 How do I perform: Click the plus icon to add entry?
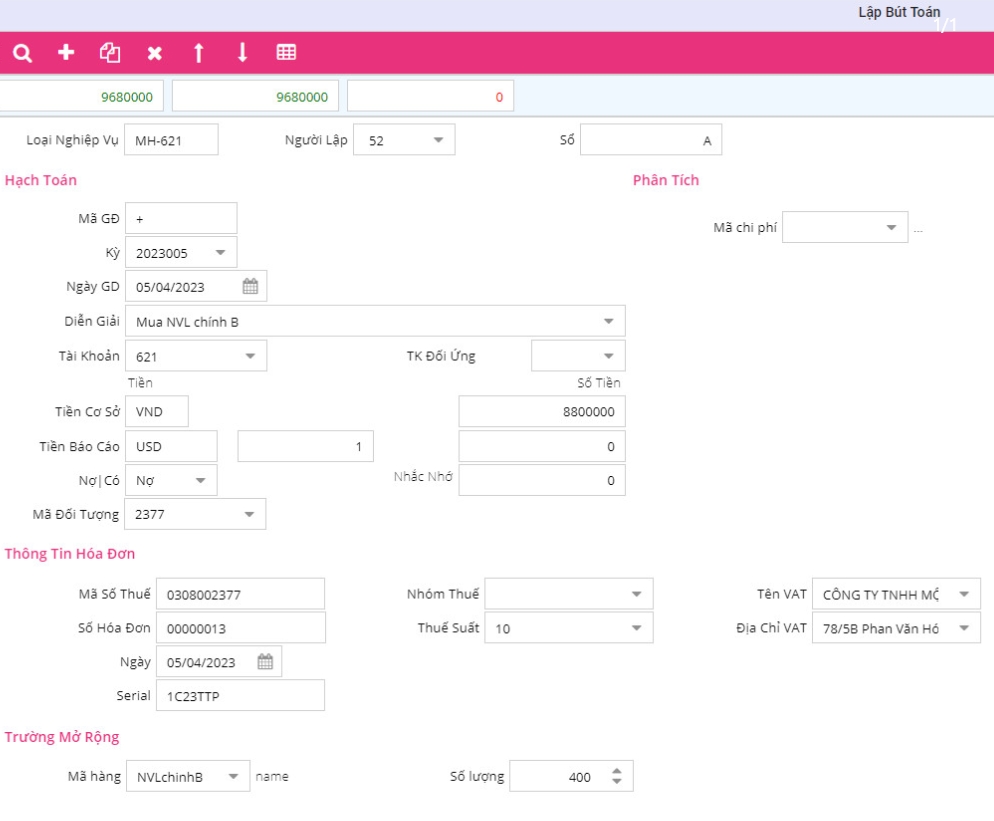click(x=66, y=53)
